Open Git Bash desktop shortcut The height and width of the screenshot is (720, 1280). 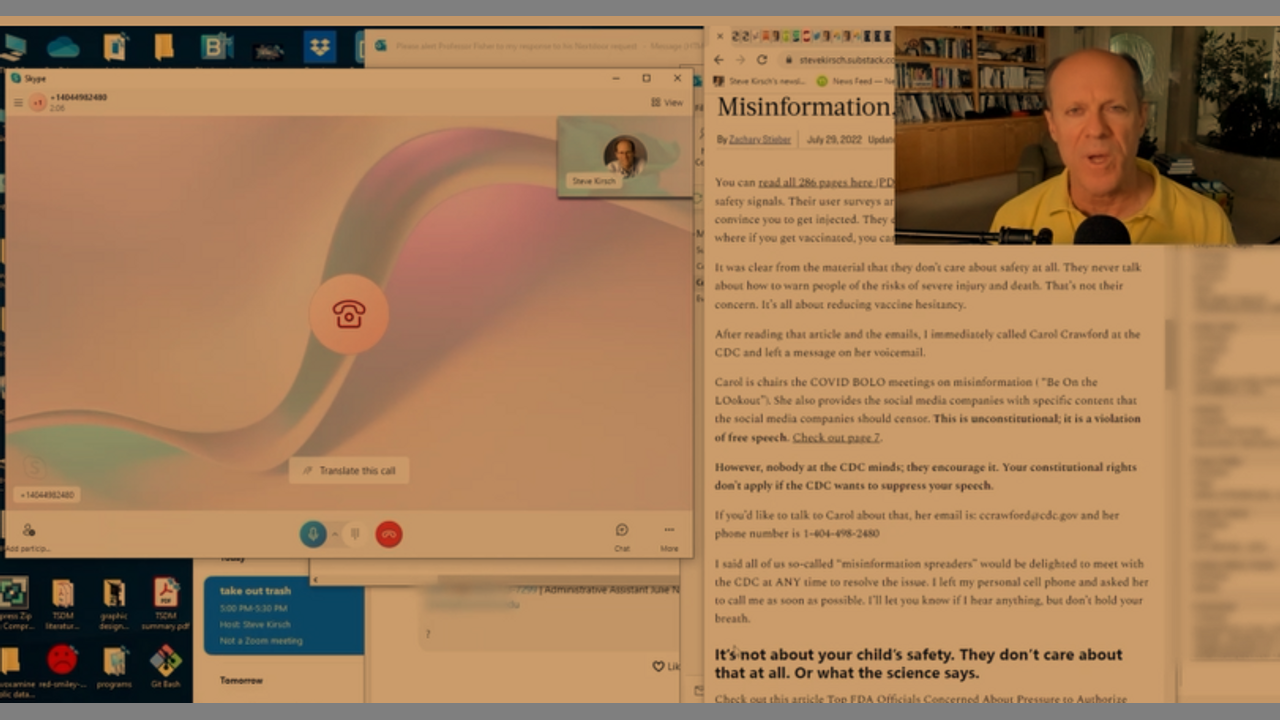click(x=165, y=664)
